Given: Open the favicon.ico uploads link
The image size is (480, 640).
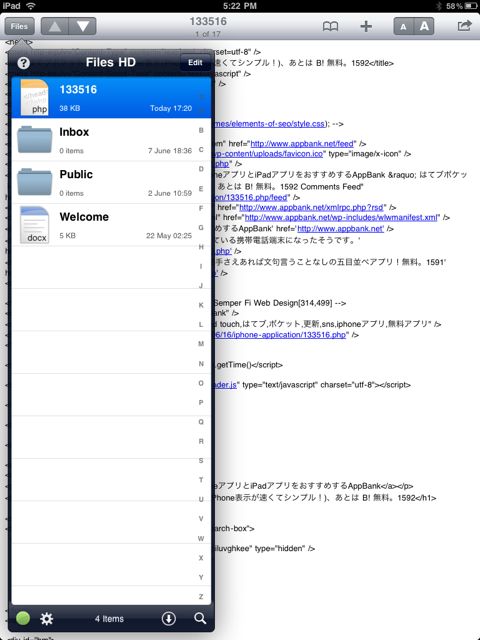Looking at the screenshot, I should click(269, 154).
